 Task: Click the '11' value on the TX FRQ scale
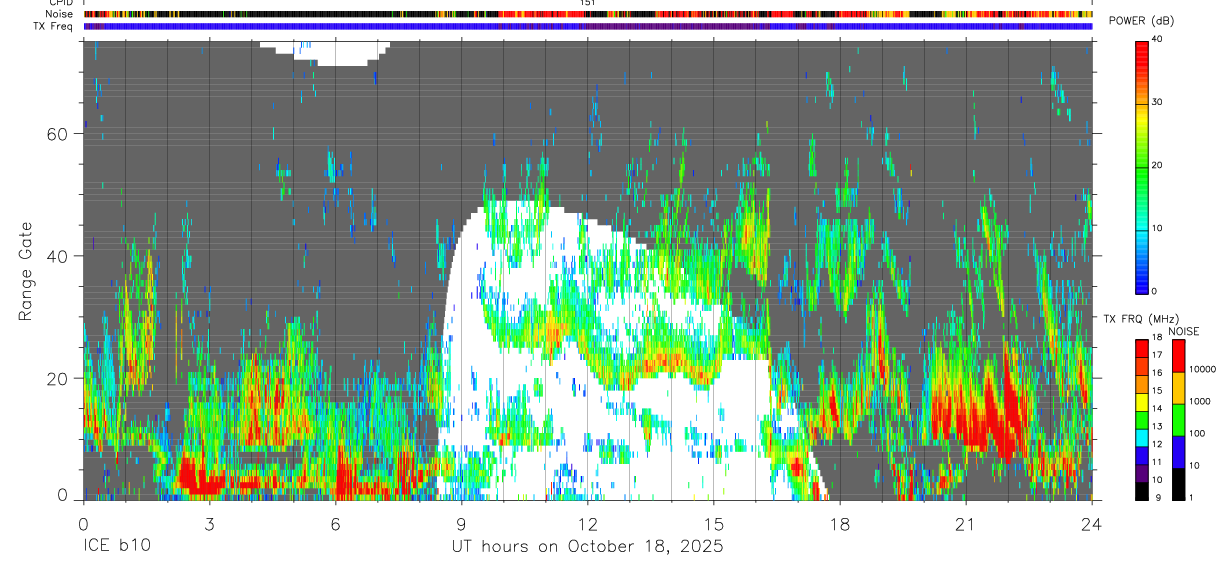pos(1157,462)
